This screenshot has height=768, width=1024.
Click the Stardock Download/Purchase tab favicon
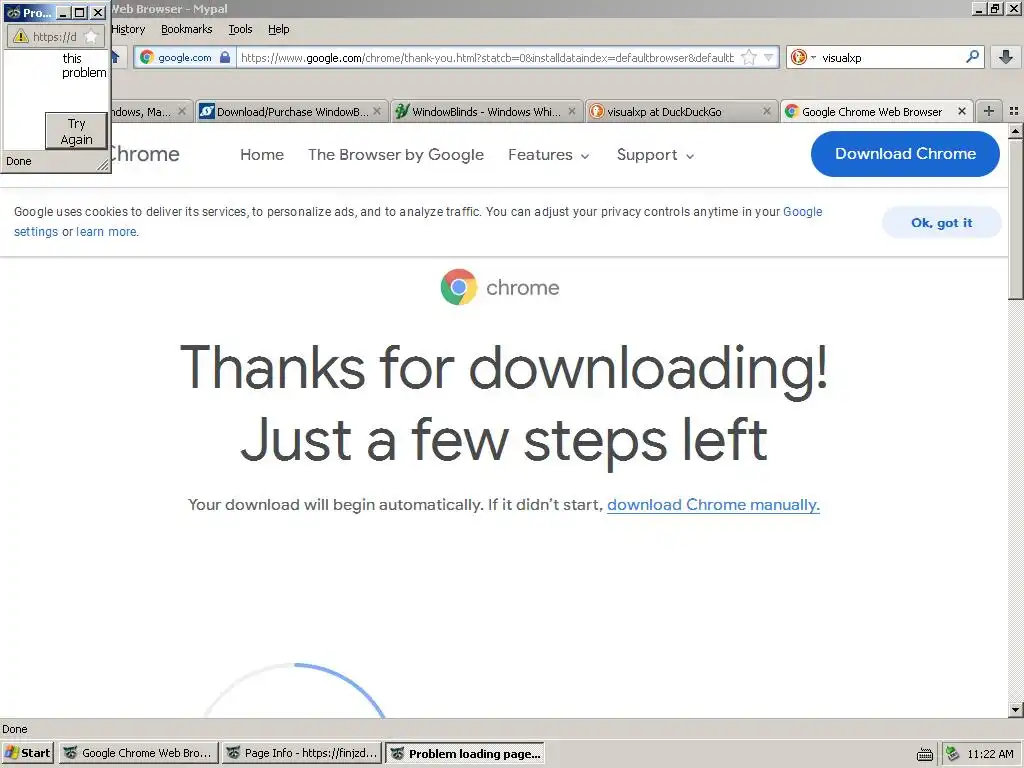(x=207, y=112)
